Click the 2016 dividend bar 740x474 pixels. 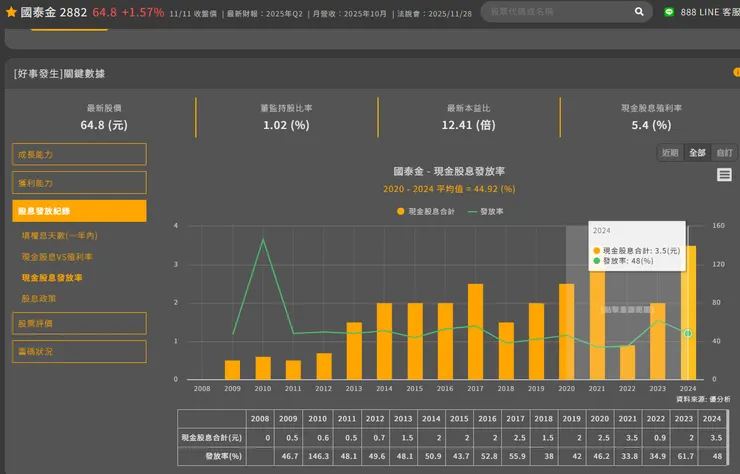(445, 341)
